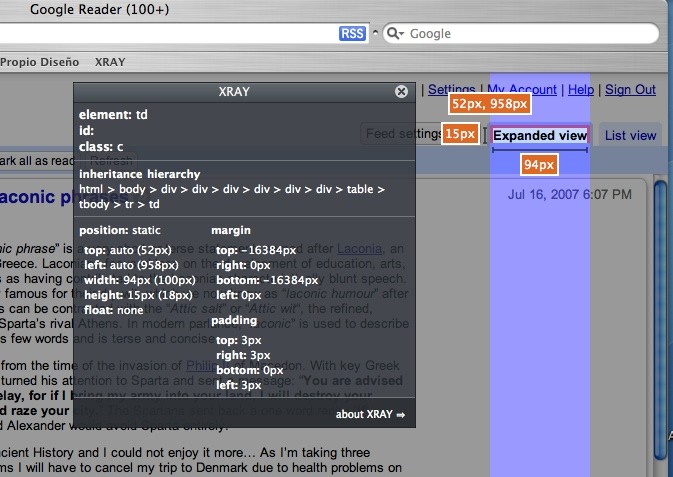Open the XRAY bookmark

tap(110, 62)
